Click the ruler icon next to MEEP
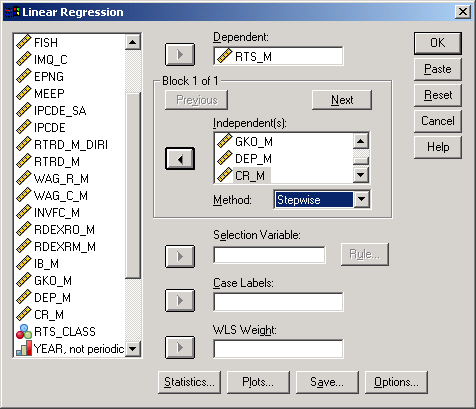 pyautogui.click(x=24, y=93)
